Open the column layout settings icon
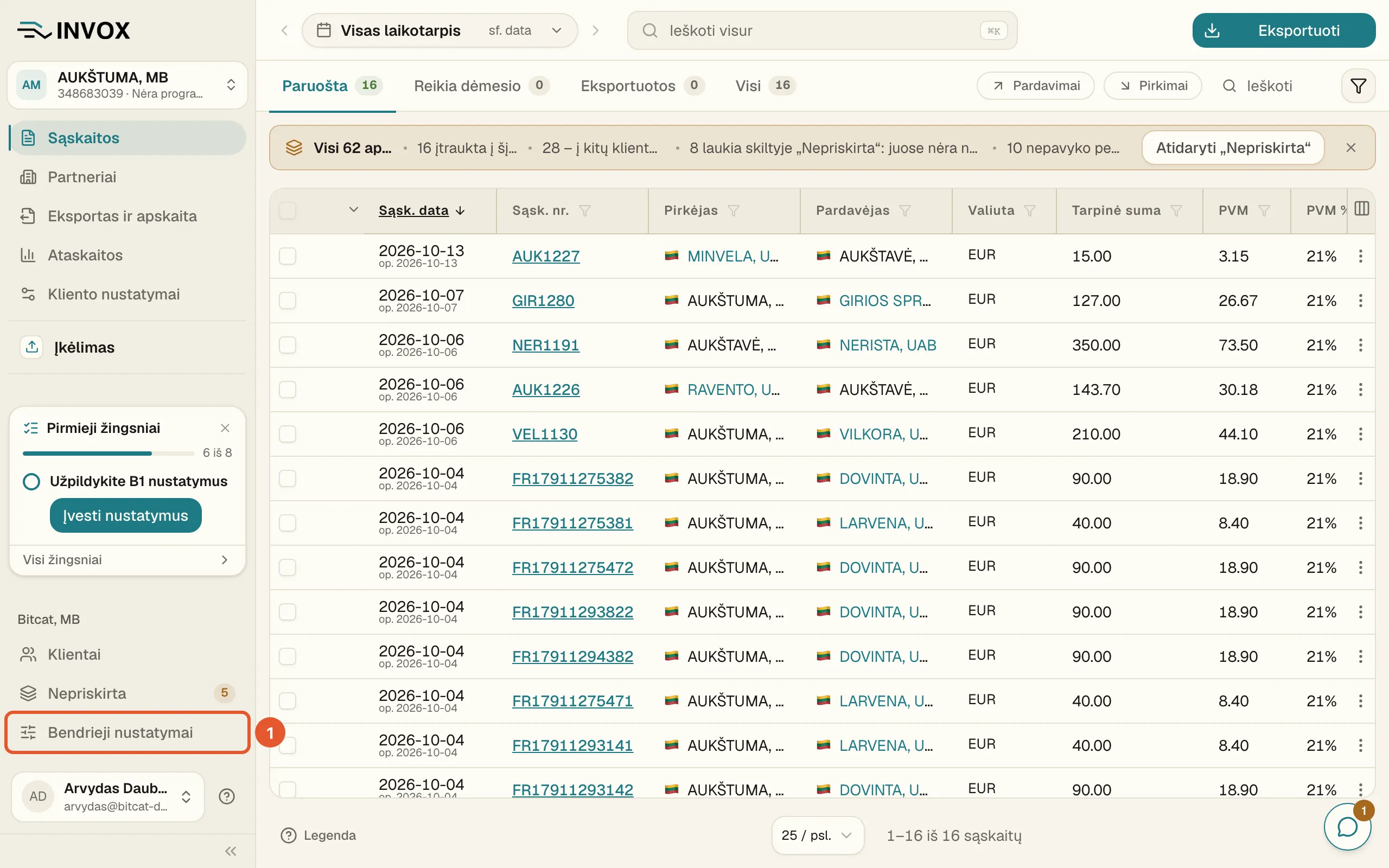Screen dimensions: 1389x868 pos(1361,209)
